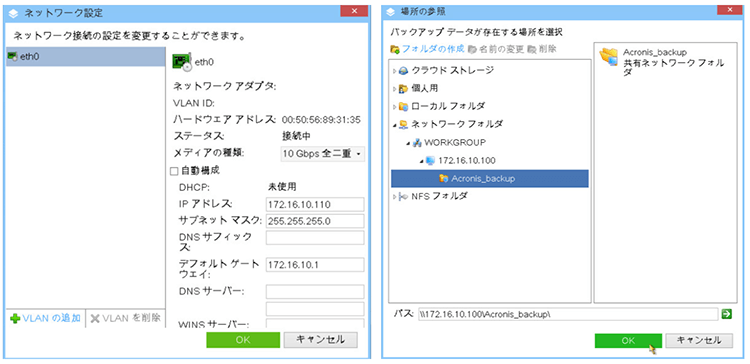Enable the 自動構成 checkbox

[174, 171]
